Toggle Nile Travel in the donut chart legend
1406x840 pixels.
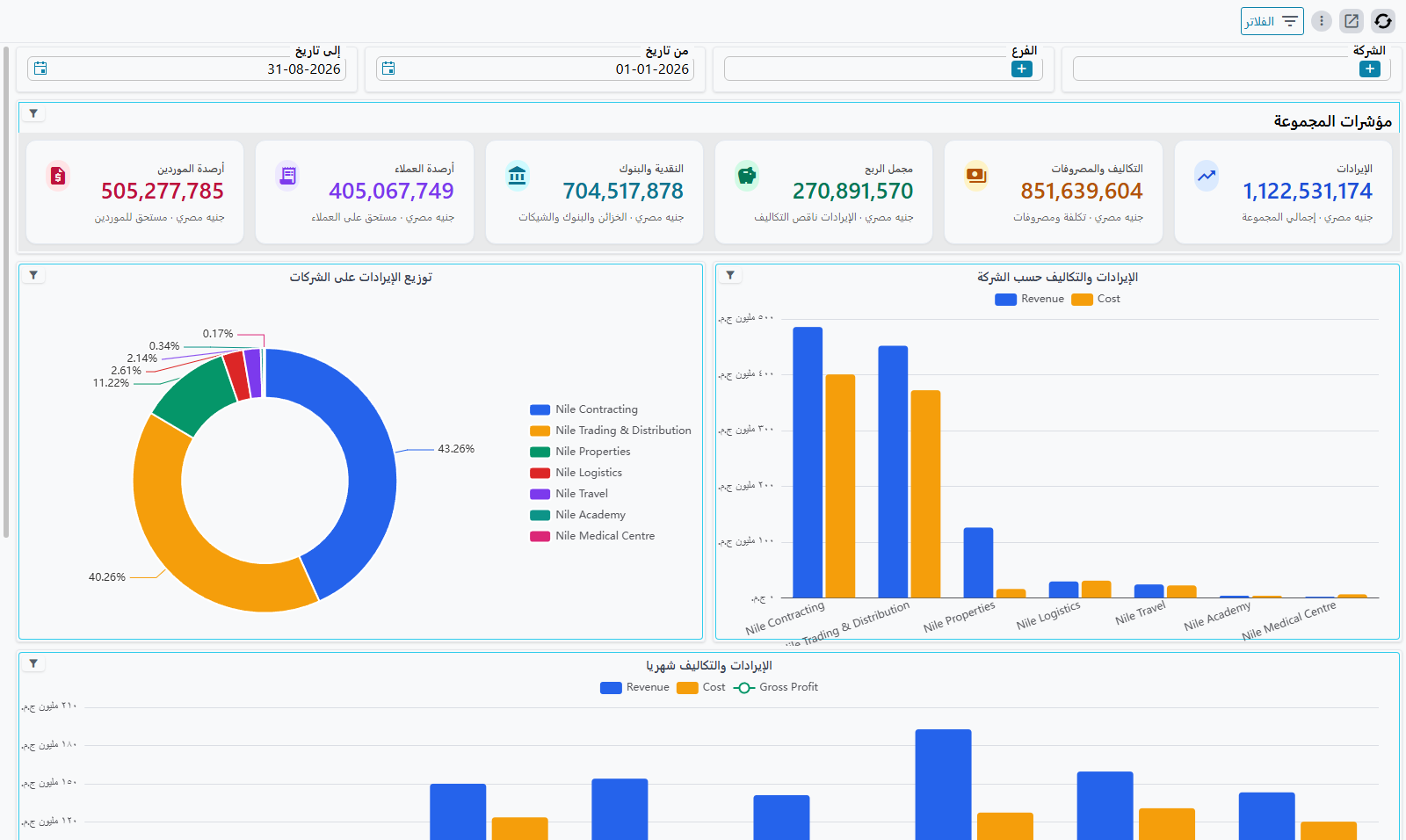tap(569, 494)
